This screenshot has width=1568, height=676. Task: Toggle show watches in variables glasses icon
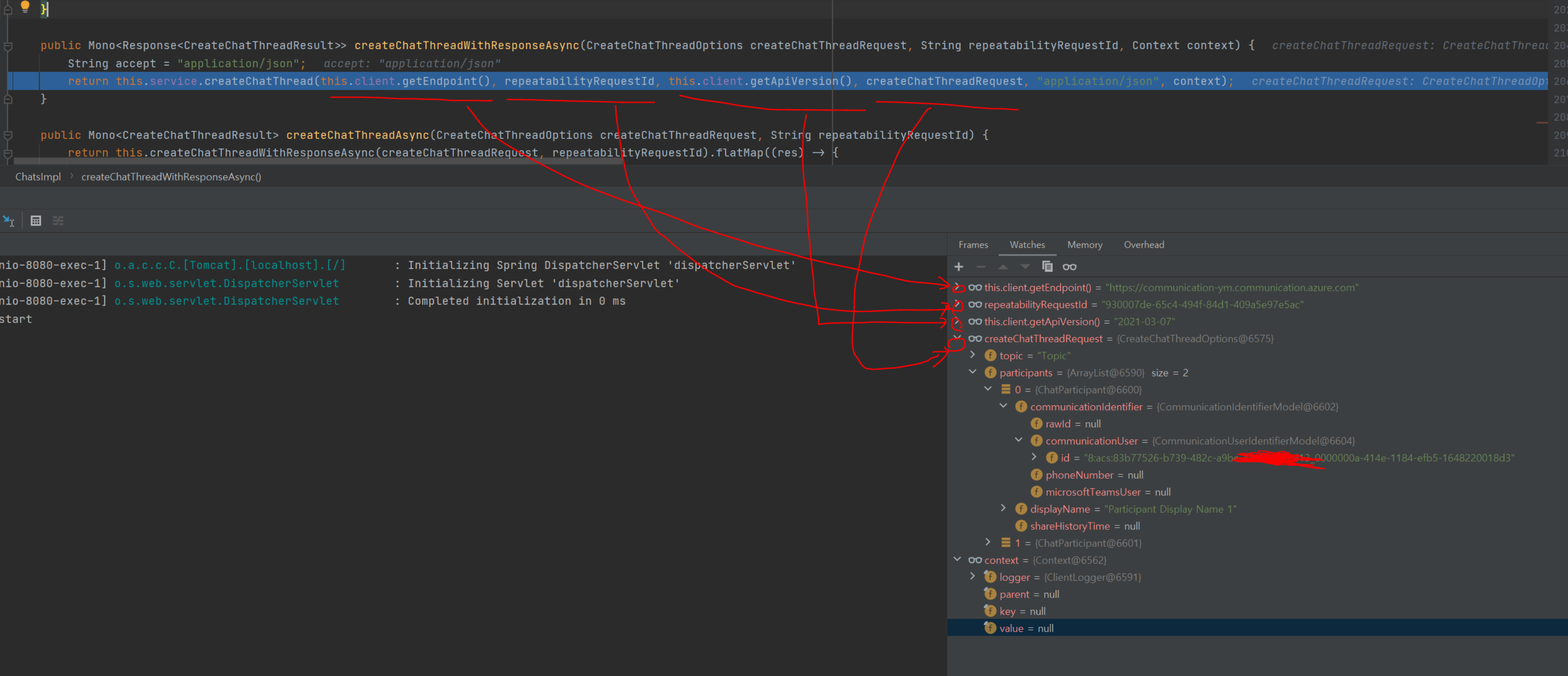pyautogui.click(x=1069, y=266)
